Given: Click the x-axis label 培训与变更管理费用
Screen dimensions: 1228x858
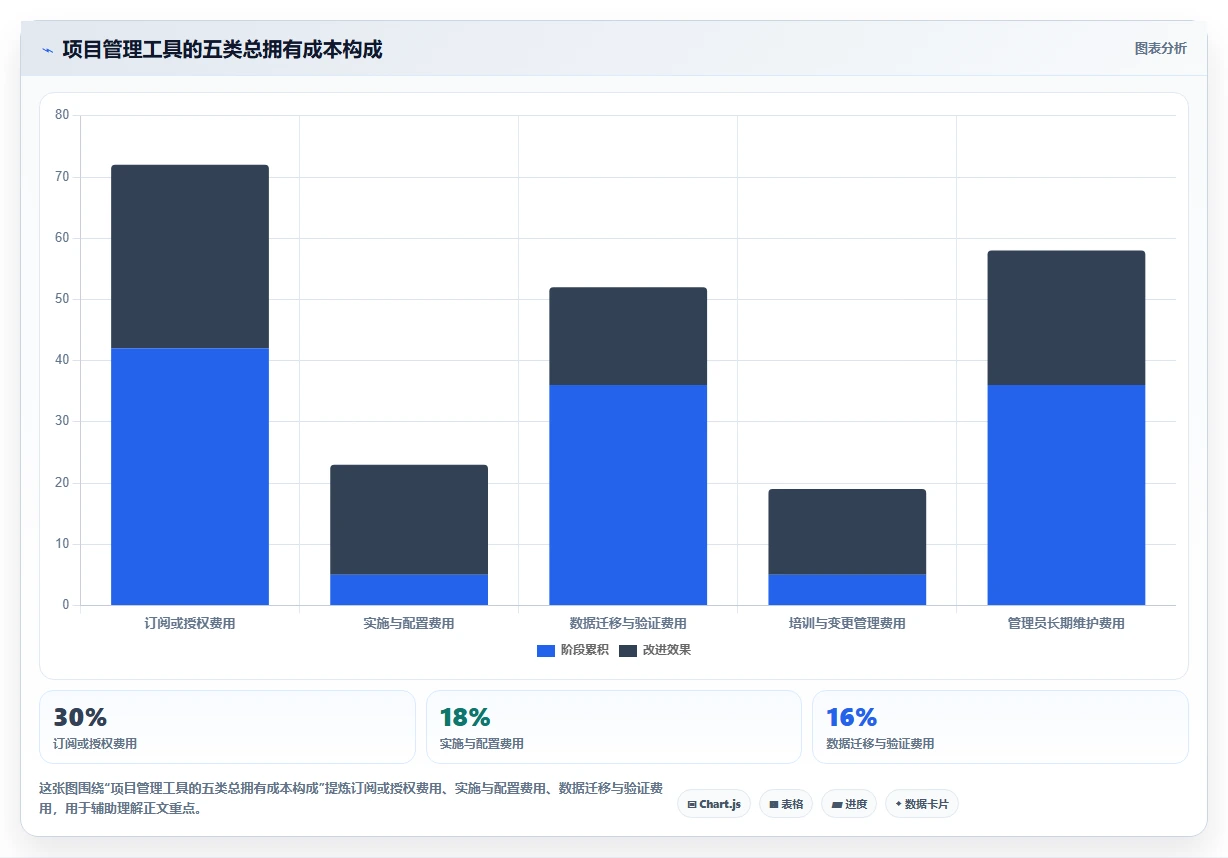Looking at the screenshot, I should [847, 624].
